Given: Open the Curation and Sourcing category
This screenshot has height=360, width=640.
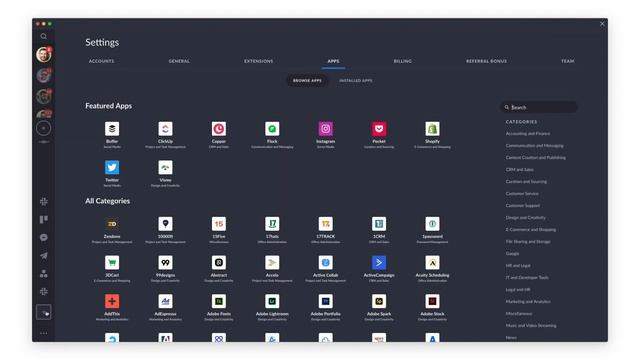Looking at the screenshot, I should (x=526, y=182).
